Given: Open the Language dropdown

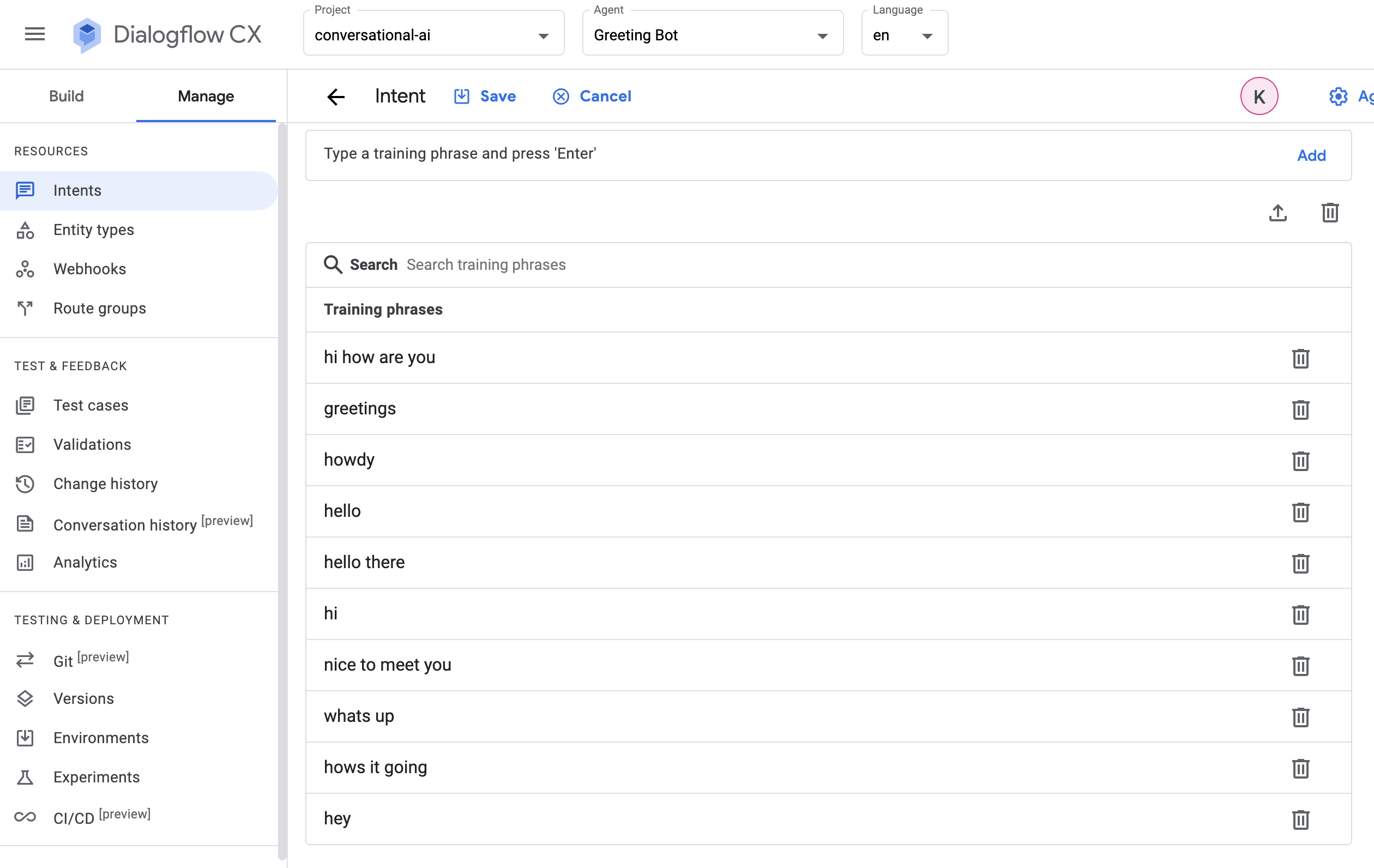Looking at the screenshot, I should [904, 35].
